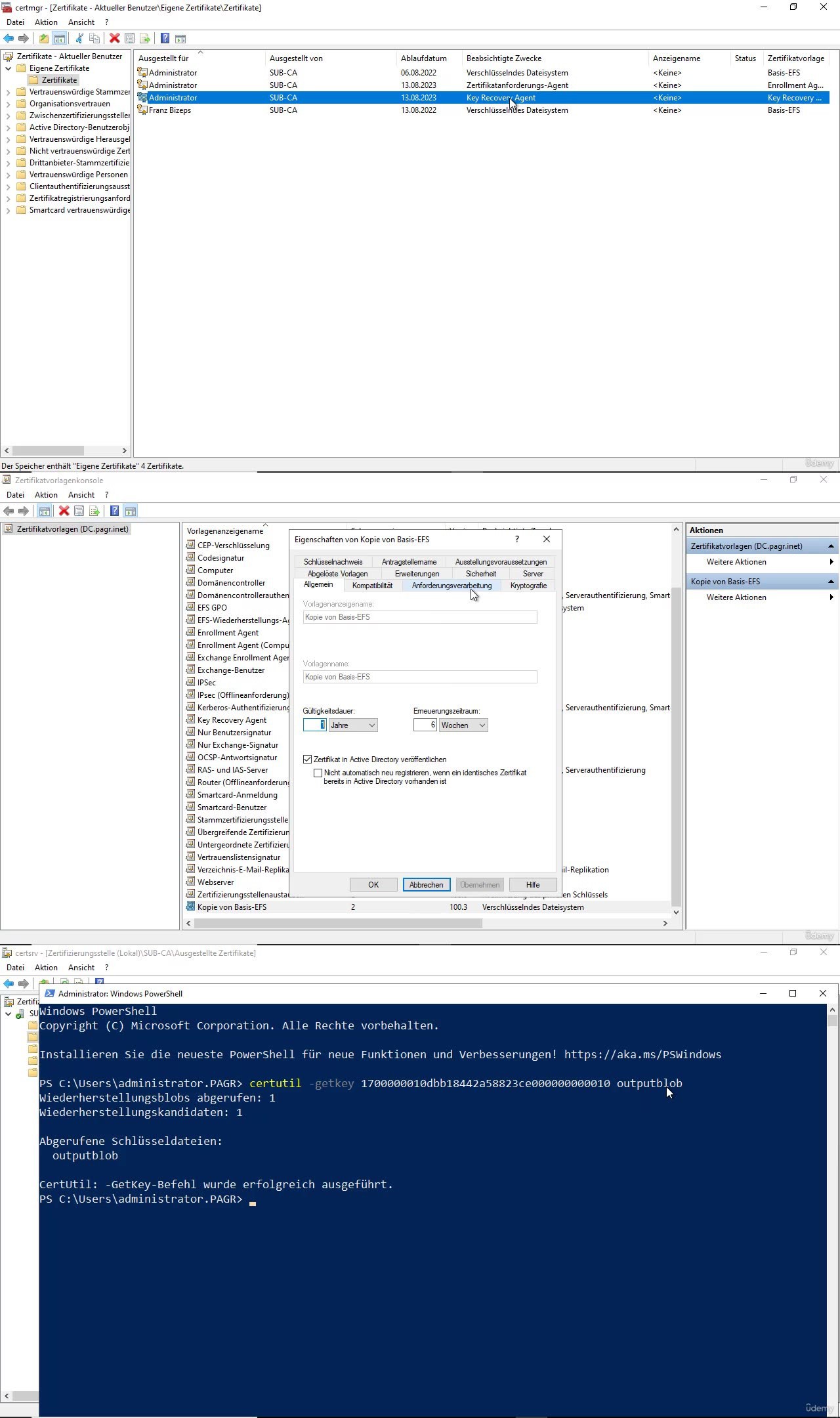Select the Franz Bizeps certificate icon
This screenshot has width=840, height=1418.
tap(142, 110)
